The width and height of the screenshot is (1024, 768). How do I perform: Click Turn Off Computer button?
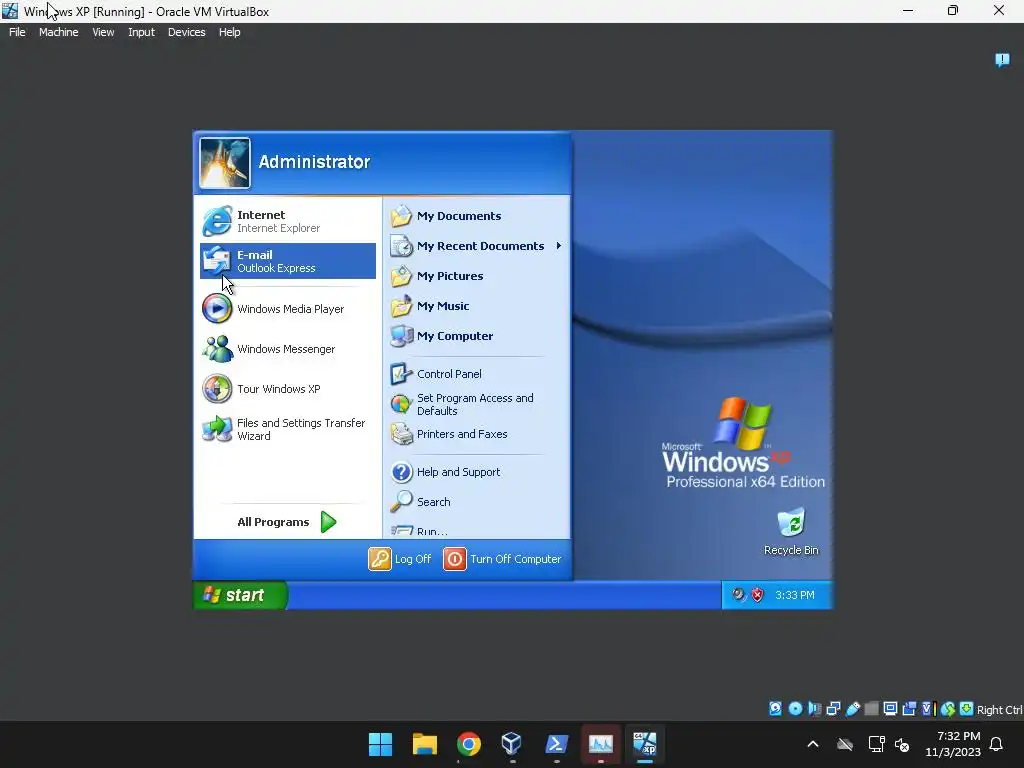pyautogui.click(x=502, y=559)
